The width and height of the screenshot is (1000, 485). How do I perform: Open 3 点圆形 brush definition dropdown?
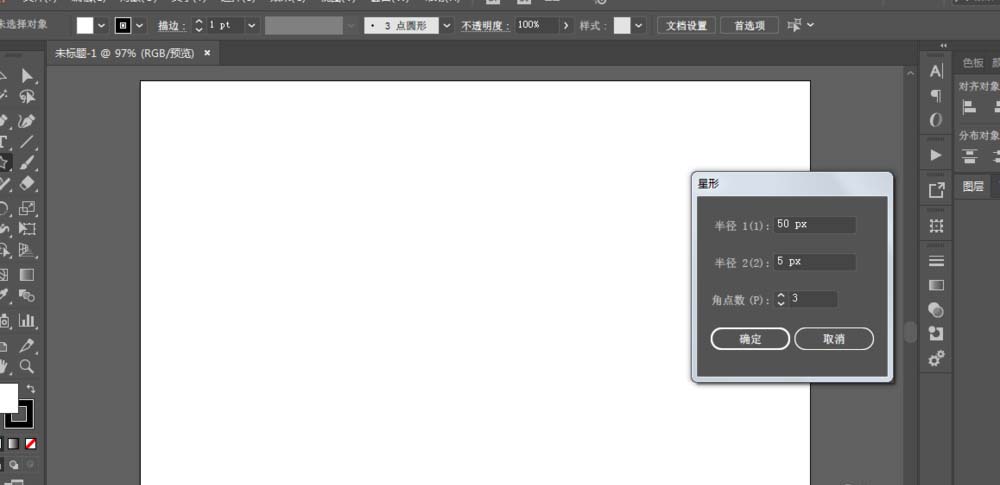pos(446,26)
